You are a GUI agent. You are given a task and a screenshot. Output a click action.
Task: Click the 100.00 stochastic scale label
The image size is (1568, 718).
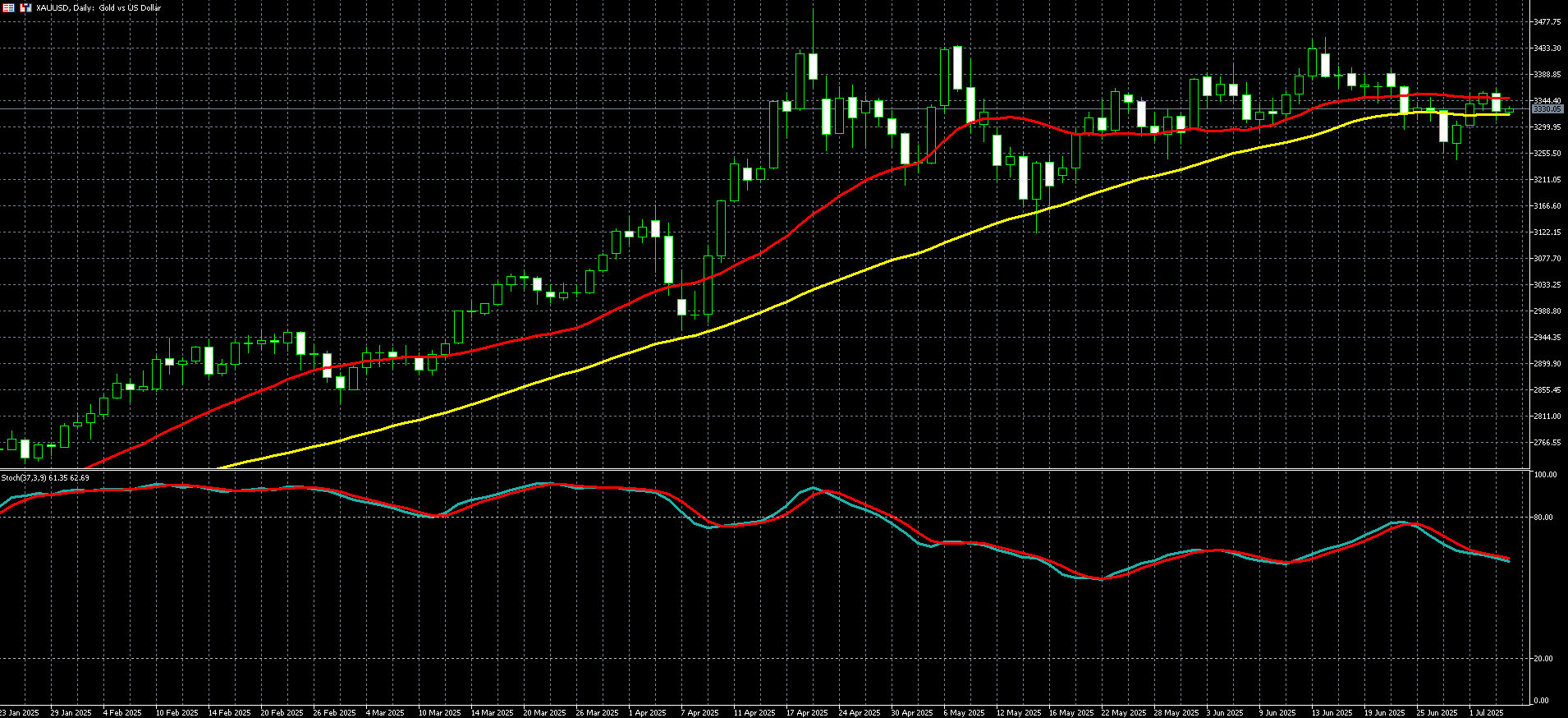point(1546,475)
